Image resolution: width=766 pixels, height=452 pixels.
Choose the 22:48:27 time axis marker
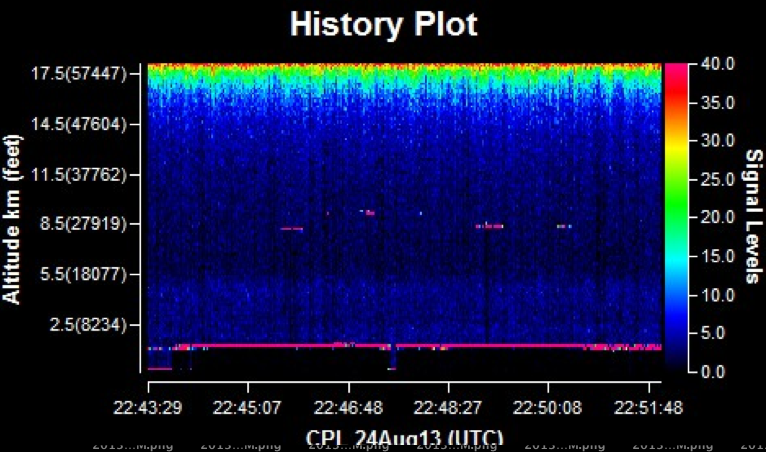449,409
